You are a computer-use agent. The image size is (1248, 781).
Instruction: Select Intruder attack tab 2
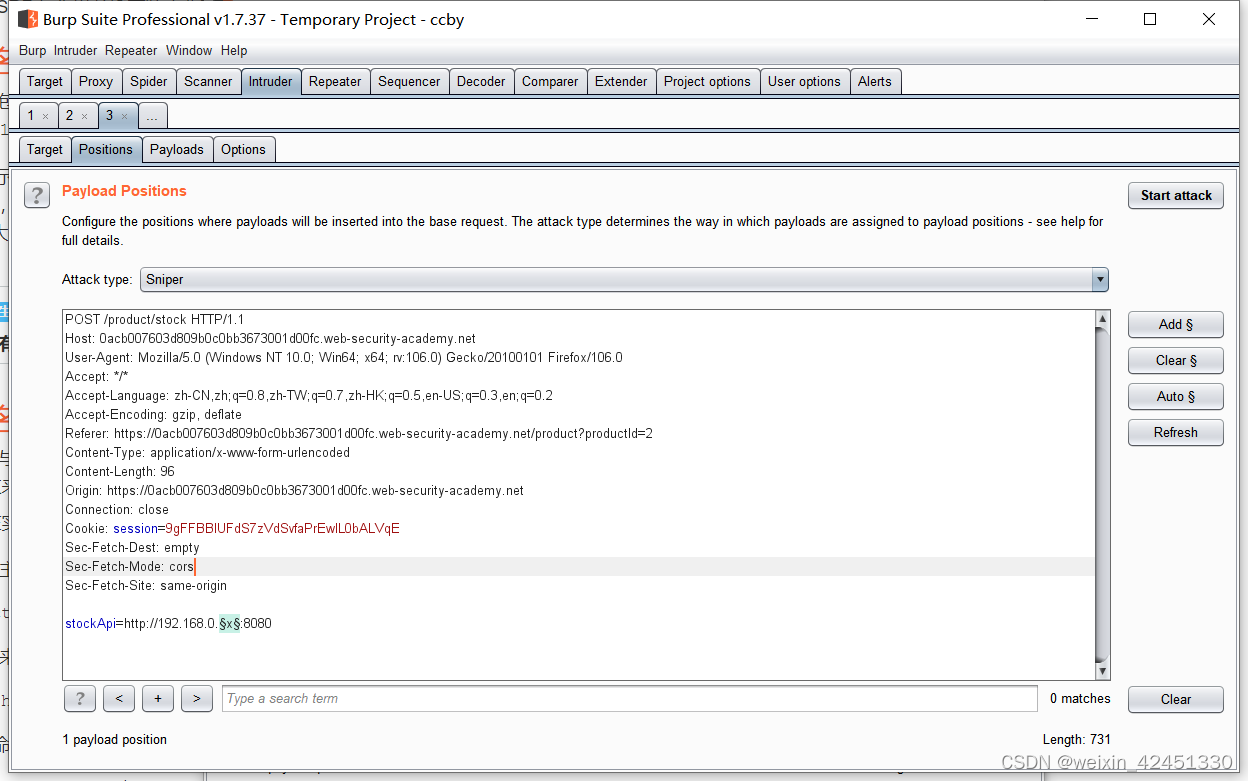[70, 116]
